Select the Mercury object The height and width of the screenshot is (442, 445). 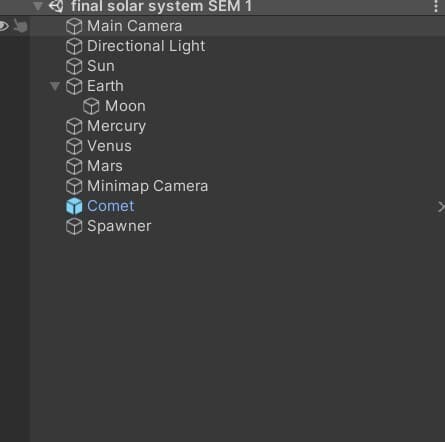(116, 126)
